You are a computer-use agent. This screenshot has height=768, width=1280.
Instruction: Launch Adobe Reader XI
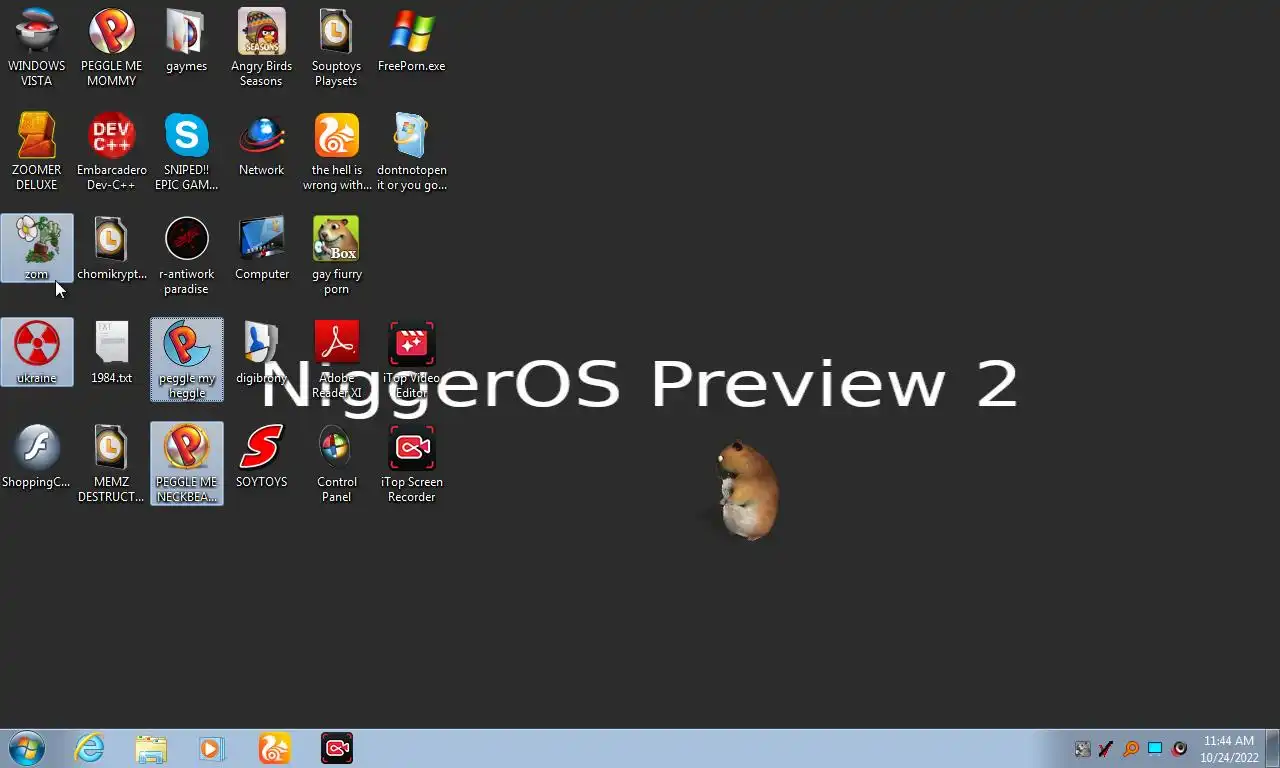(336, 359)
